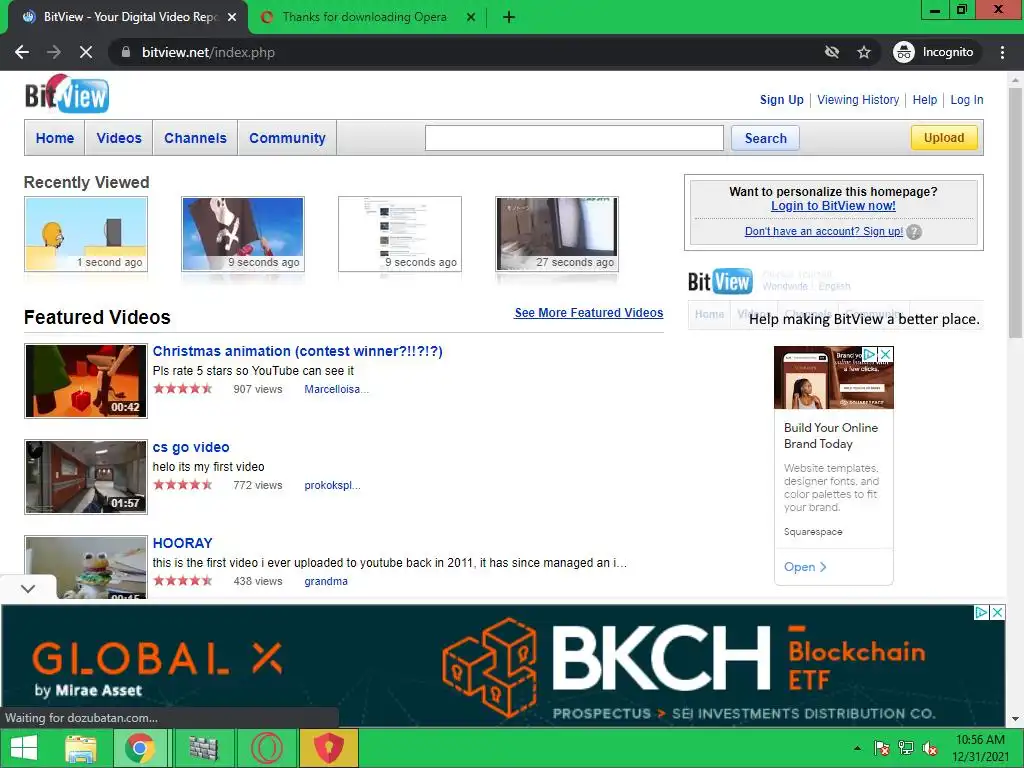Image resolution: width=1024 pixels, height=768 pixels.
Task: Open the red shield taskbar app
Action: pos(329,748)
